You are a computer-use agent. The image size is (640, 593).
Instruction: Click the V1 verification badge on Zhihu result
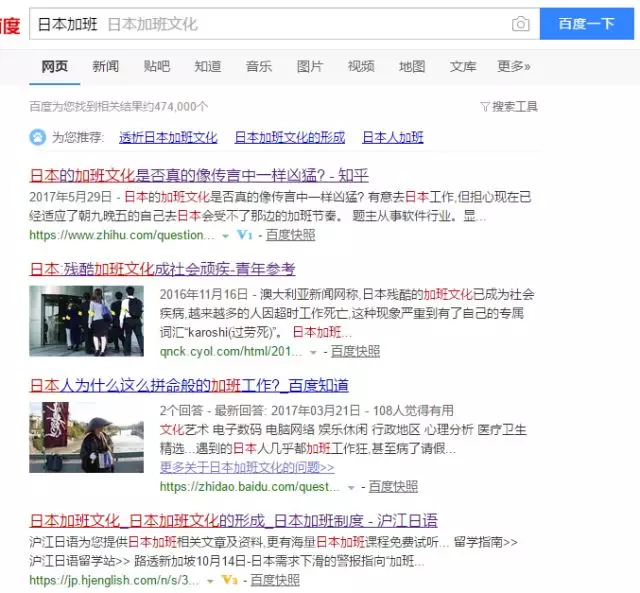245,235
